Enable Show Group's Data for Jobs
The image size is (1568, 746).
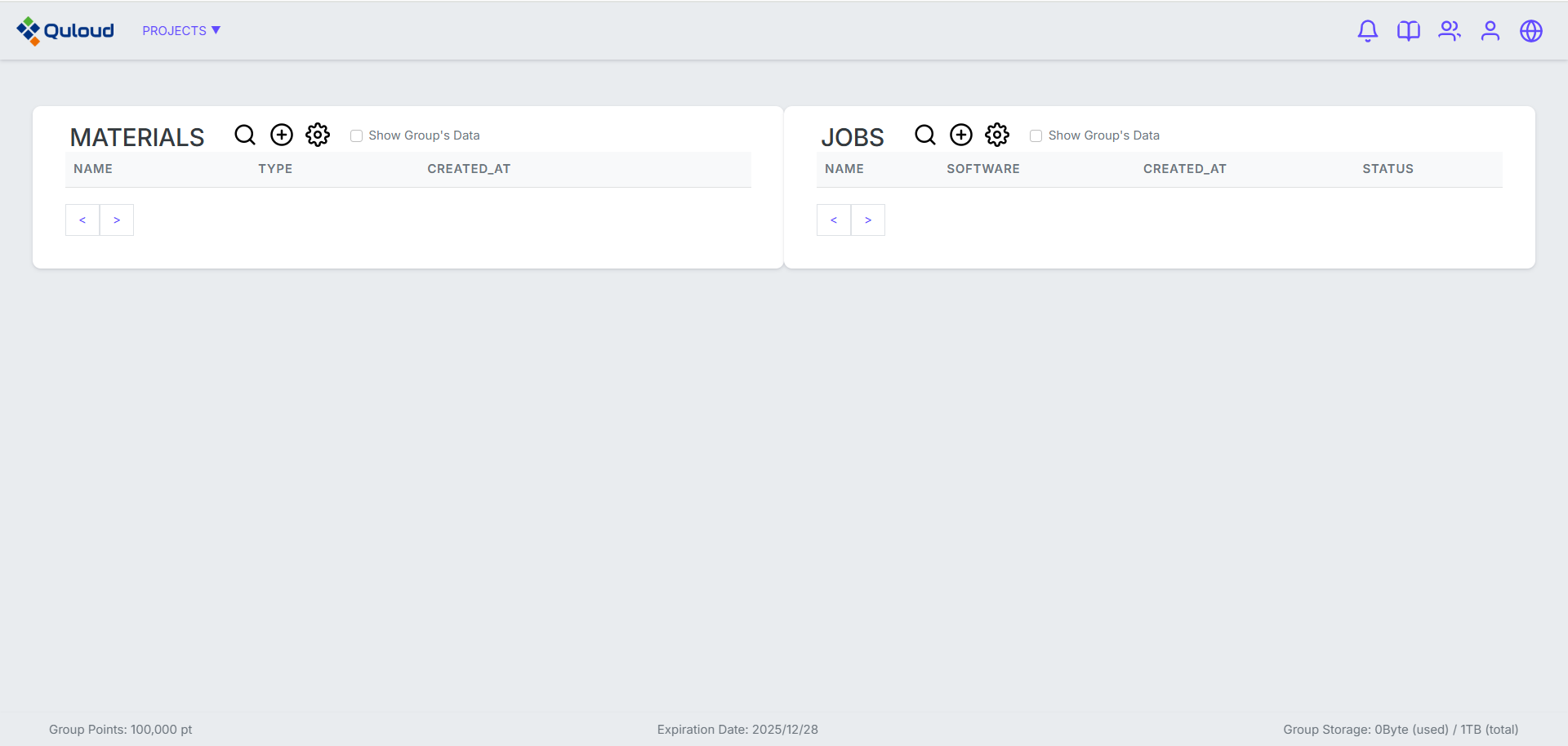1036,136
